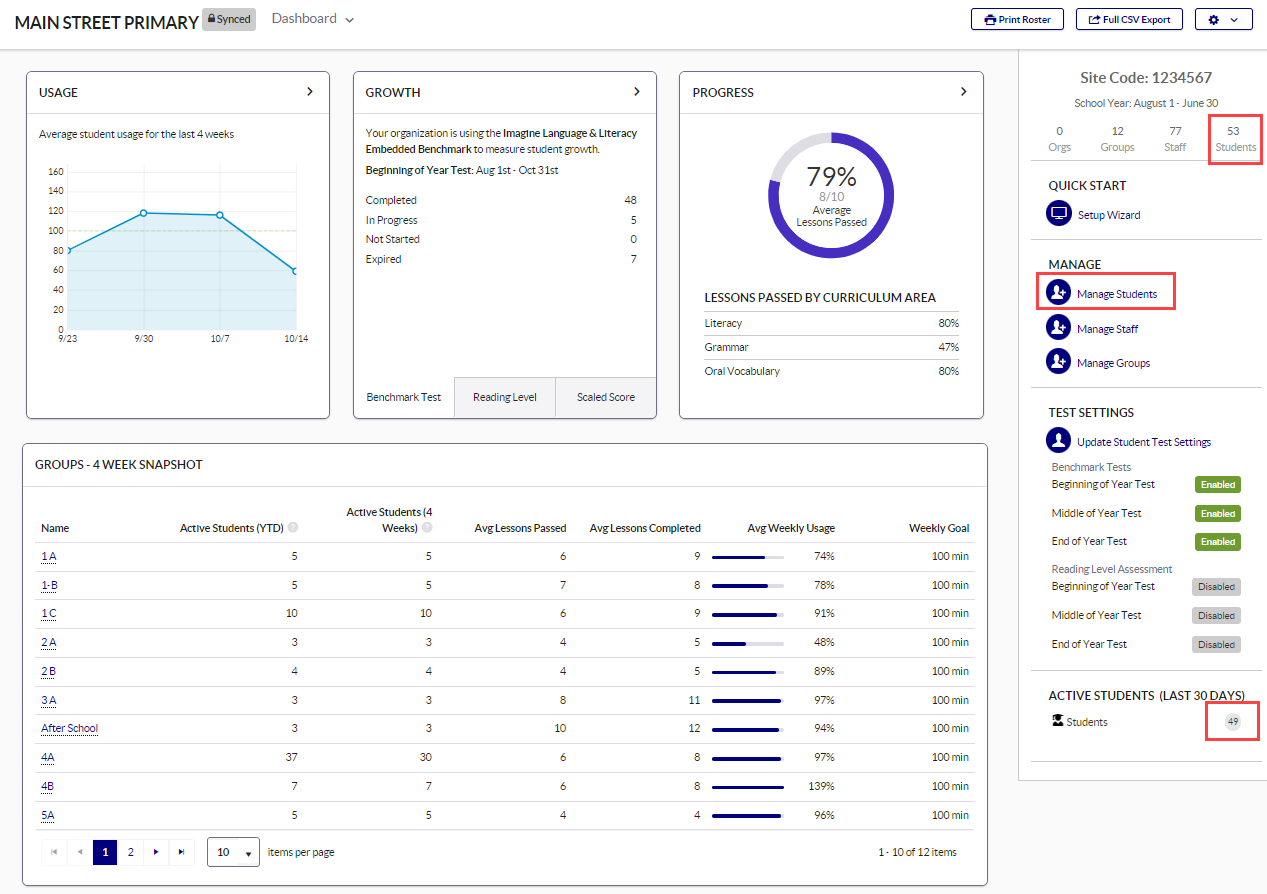Click the info icon beside Active Students (YTD)
Screen dimensions: 1267x894
coord(293,528)
